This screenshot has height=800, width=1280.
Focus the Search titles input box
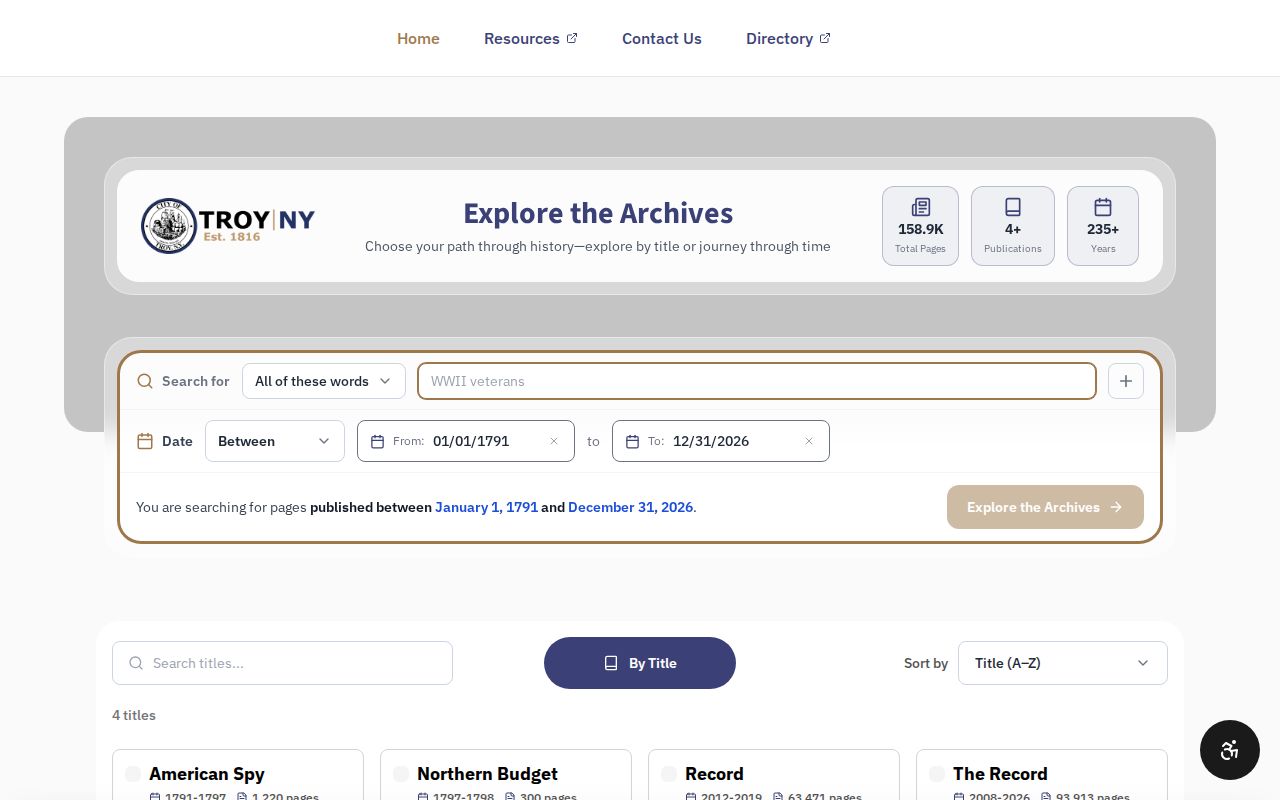coord(282,663)
